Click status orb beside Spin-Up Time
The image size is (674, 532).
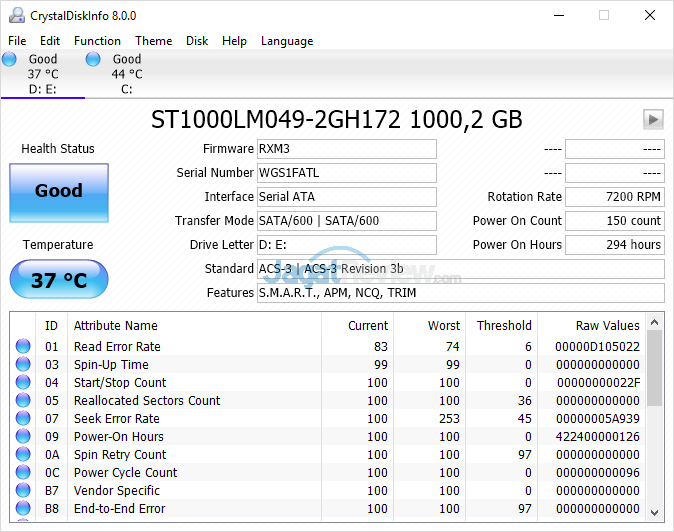point(23,365)
